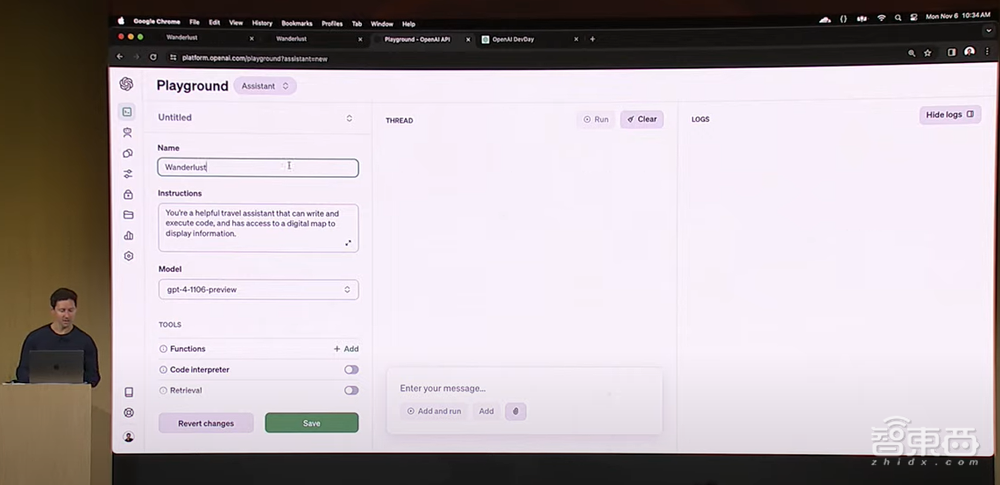Open the Playground icon in the left sidebar
The height and width of the screenshot is (485, 1000).
click(127, 112)
